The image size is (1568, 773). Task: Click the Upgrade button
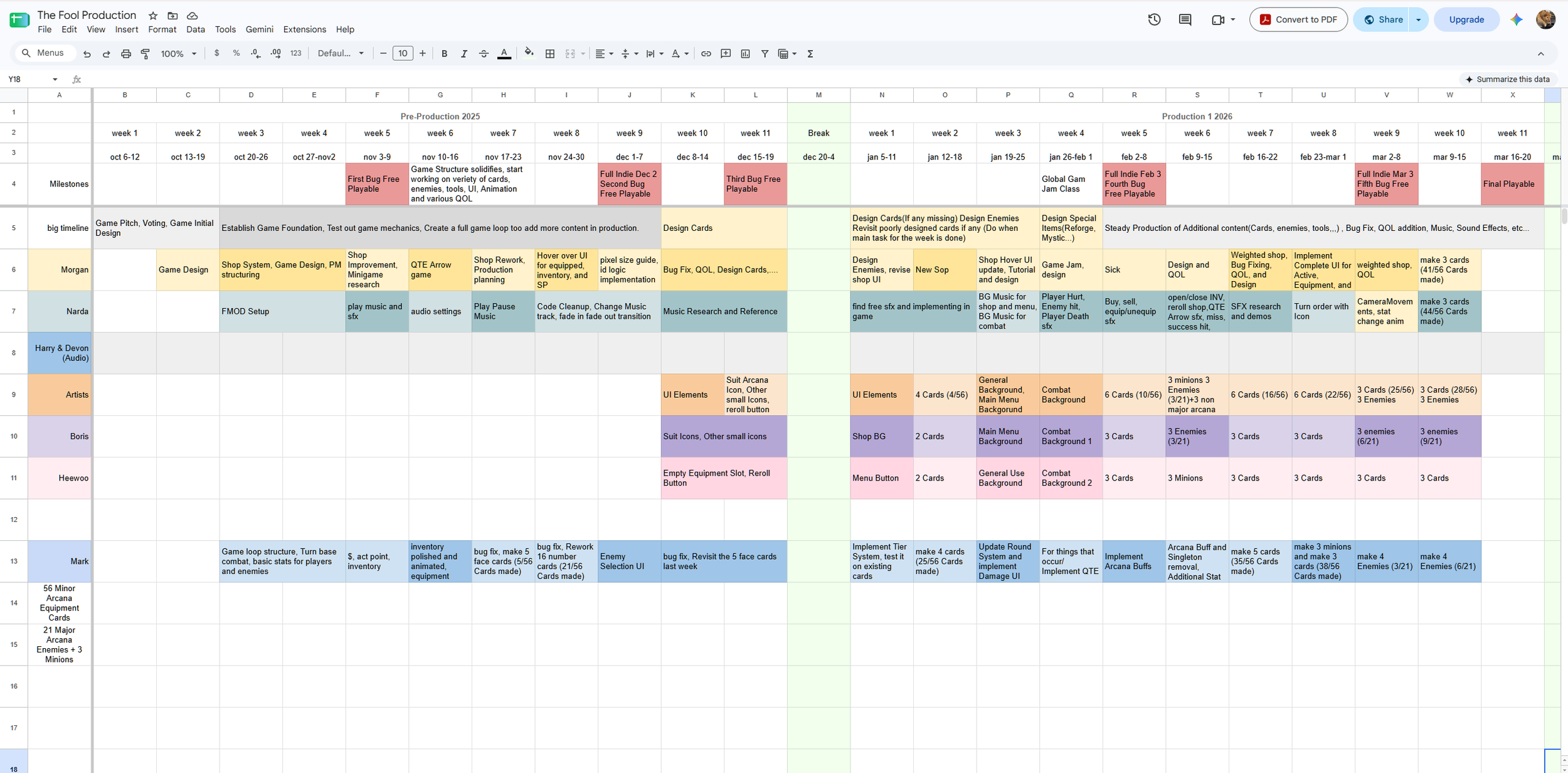[x=1466, y=19]
